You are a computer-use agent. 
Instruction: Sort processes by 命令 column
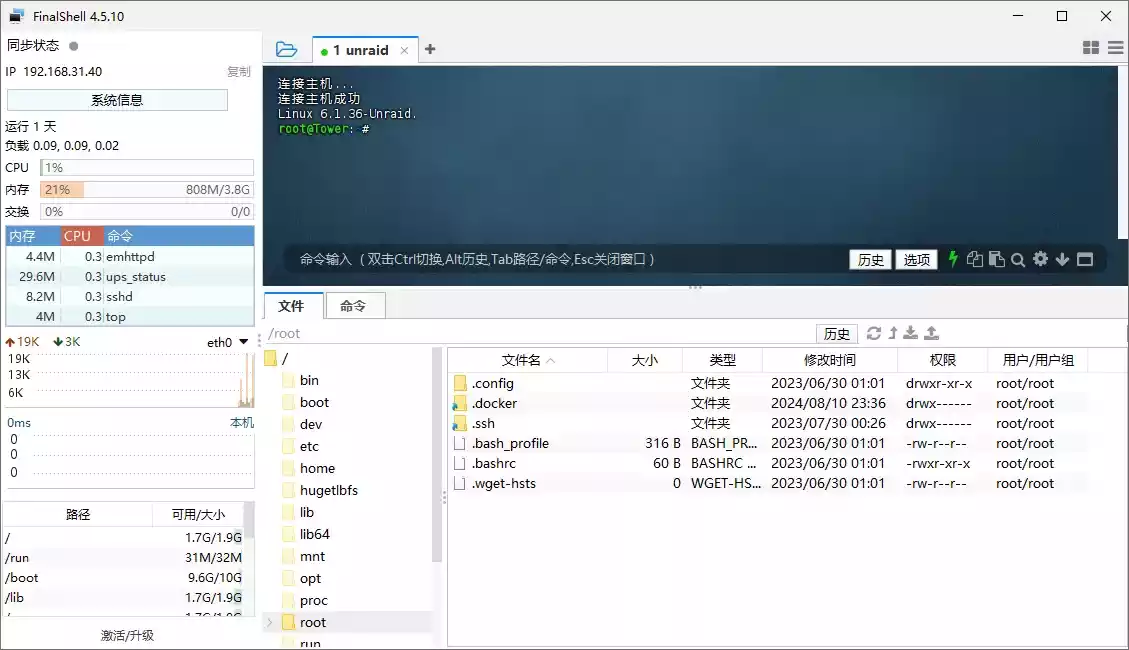coord(179,236)
